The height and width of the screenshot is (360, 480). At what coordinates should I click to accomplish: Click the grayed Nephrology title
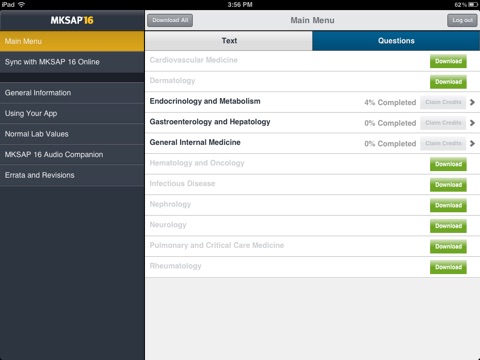pos(170,204)
